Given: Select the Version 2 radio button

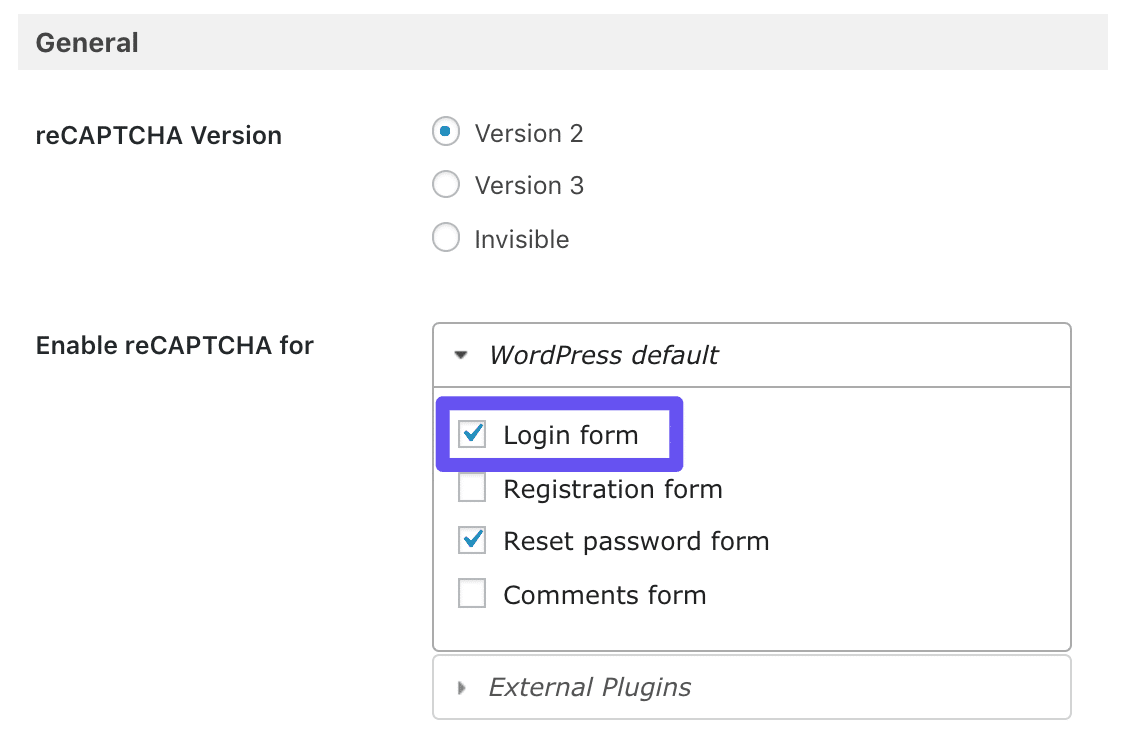Looking at the screenshot, I should [x=446, y=131].
